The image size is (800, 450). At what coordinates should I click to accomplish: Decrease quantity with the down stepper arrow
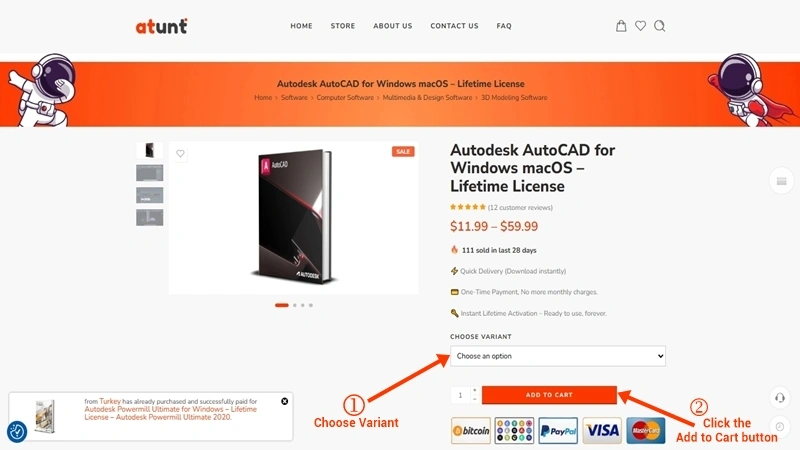point(474,399)
